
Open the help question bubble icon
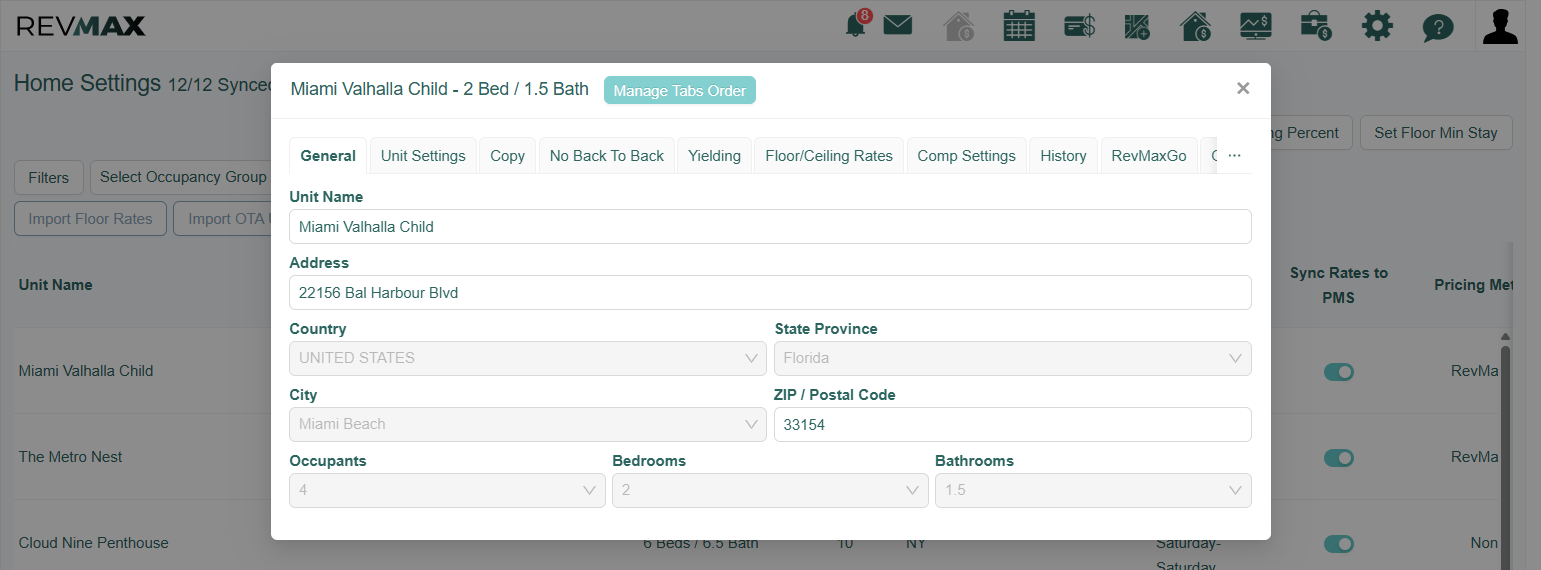pos(1438,27)
